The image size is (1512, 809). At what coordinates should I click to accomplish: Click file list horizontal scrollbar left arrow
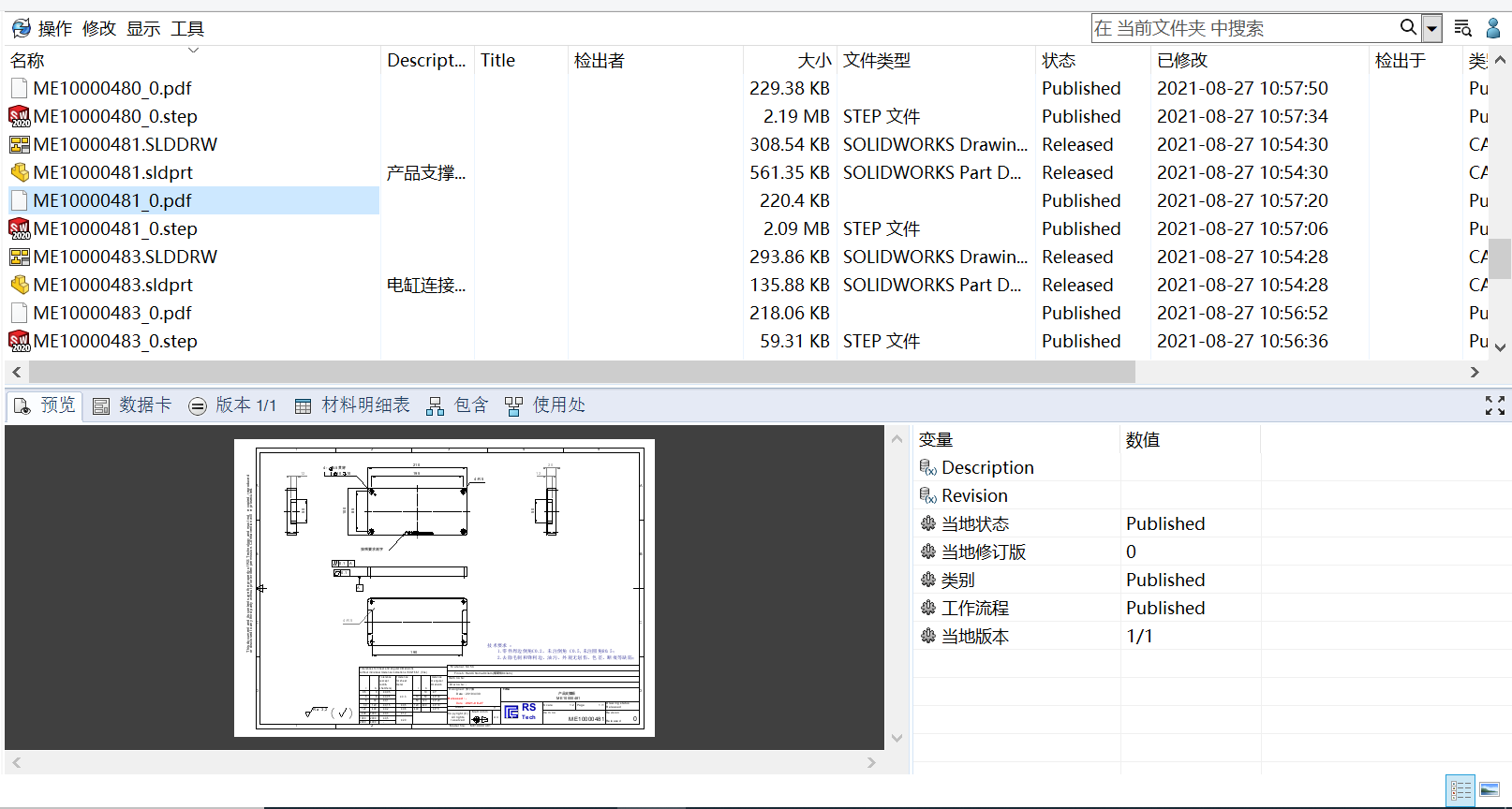[17, 372]
